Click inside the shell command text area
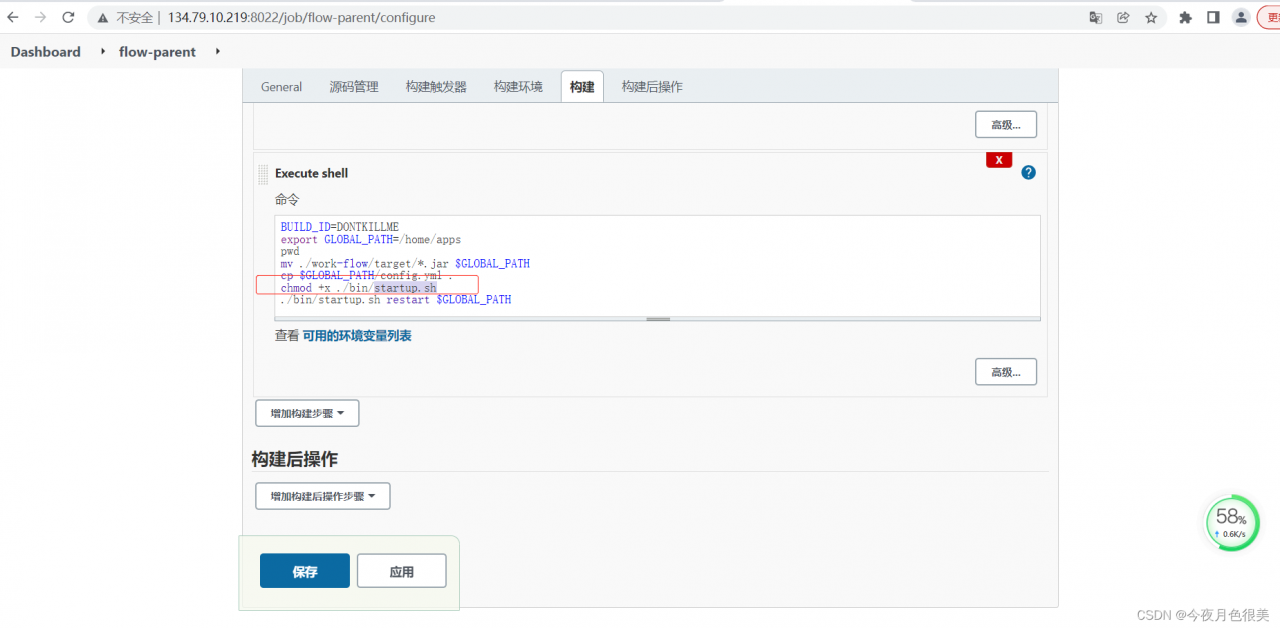 point(657,265)
